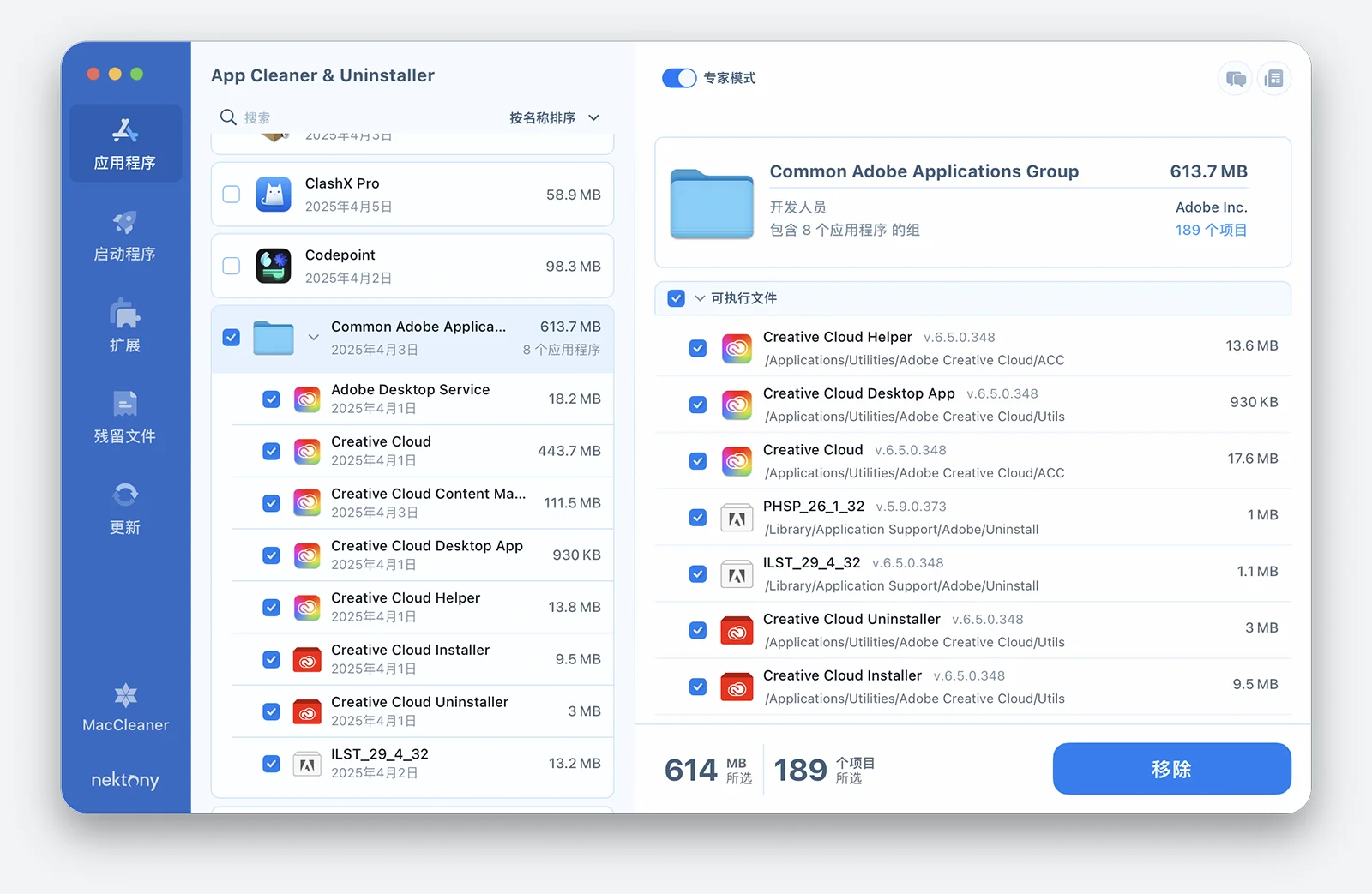Uncheck Creative Cloud 443.7 MB checkbox
The width and height of the screenshot is (1372, 894).
click(x=271, y=451)
